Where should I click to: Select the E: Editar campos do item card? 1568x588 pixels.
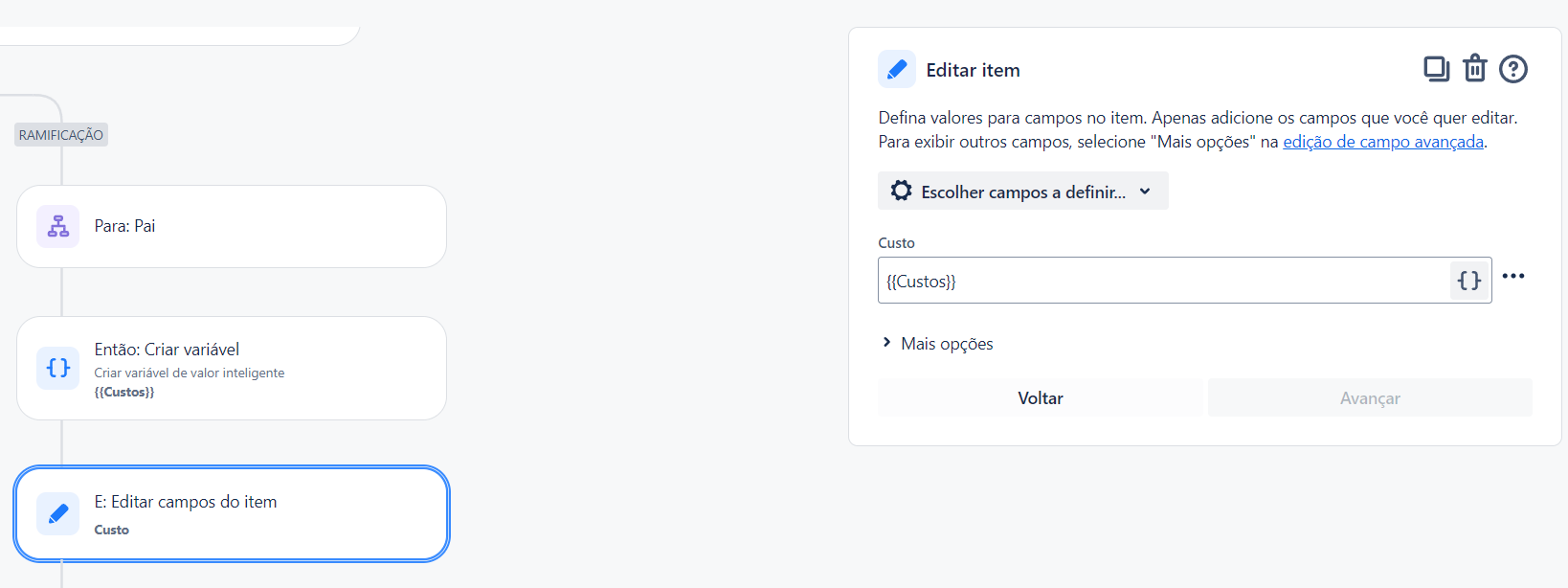tap(232, 513)
